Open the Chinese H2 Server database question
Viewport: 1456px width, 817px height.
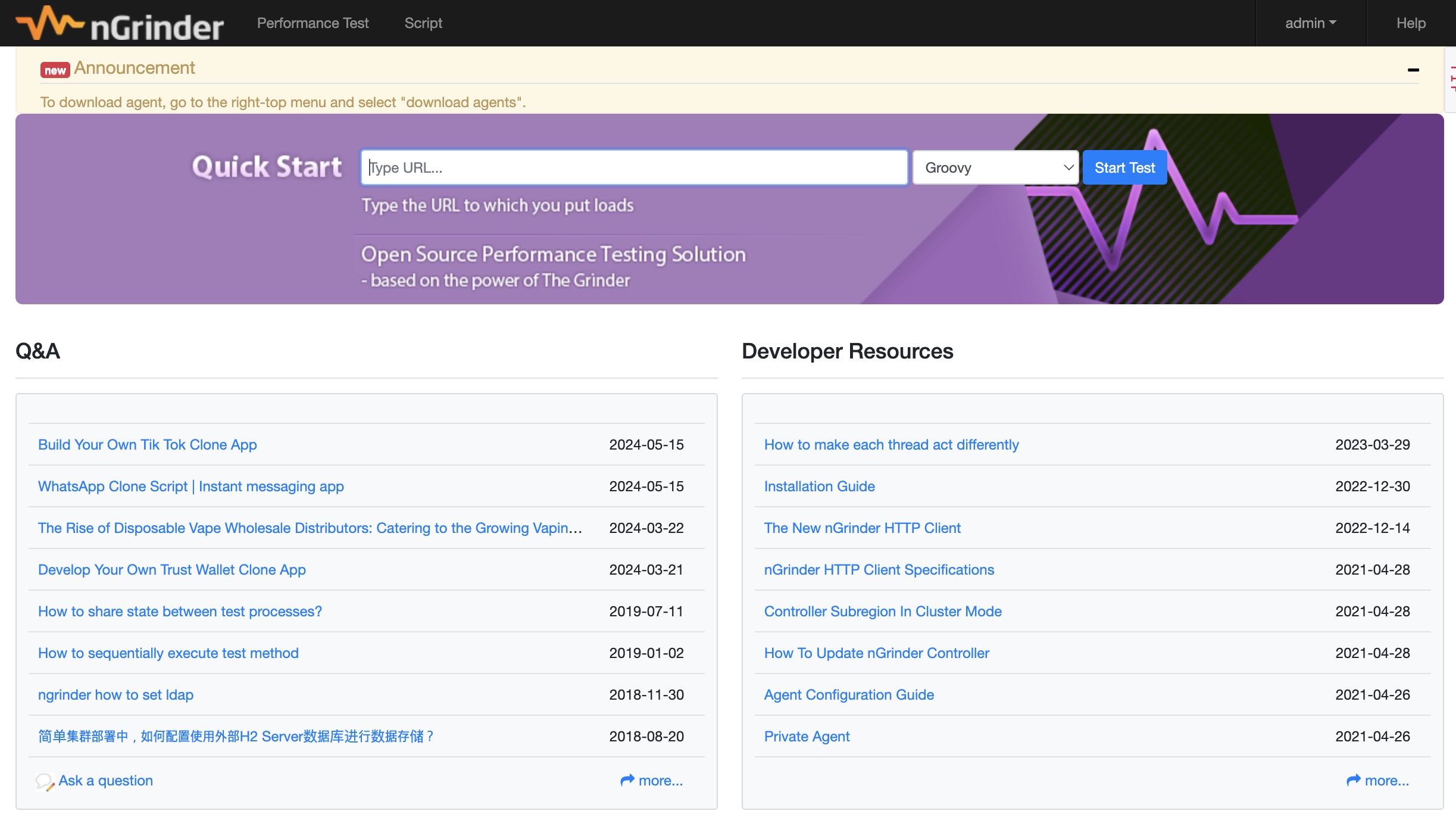pos(236,737)
